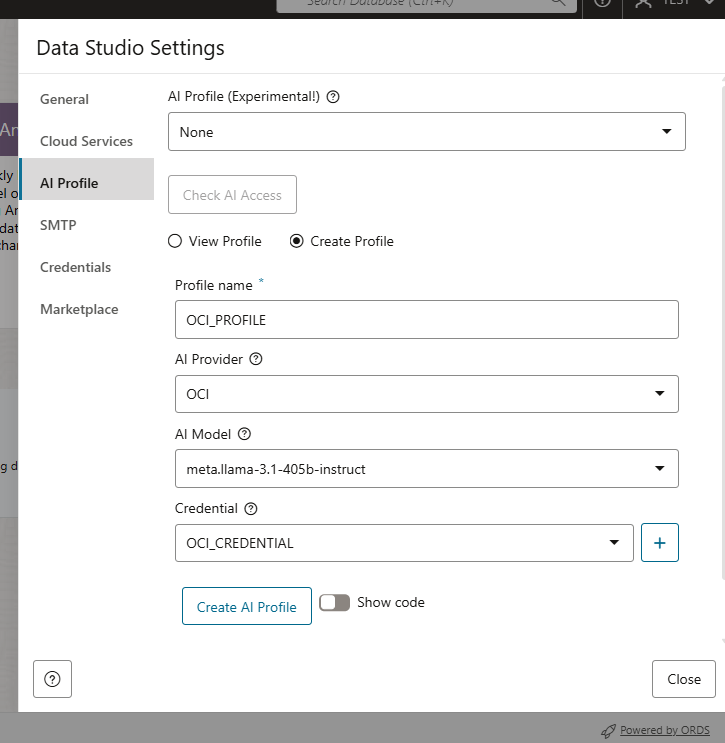The image size is (725, 743).
Task: Select the View Profile radio button
Action: click(175, 241)
